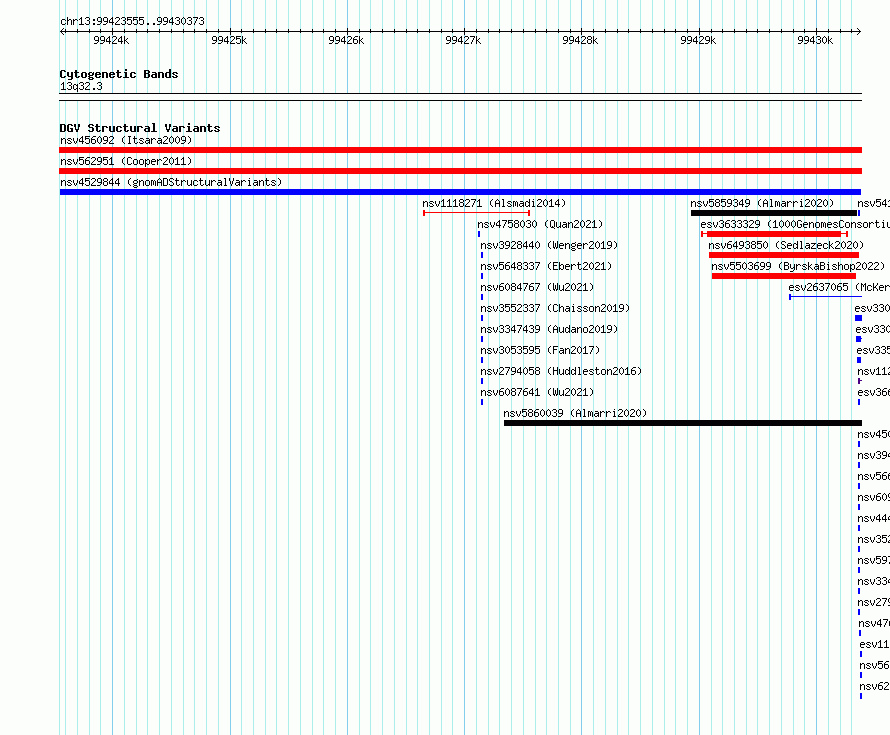Open nsv4758030 (Quan2021) variant

[x=540, y=224]
